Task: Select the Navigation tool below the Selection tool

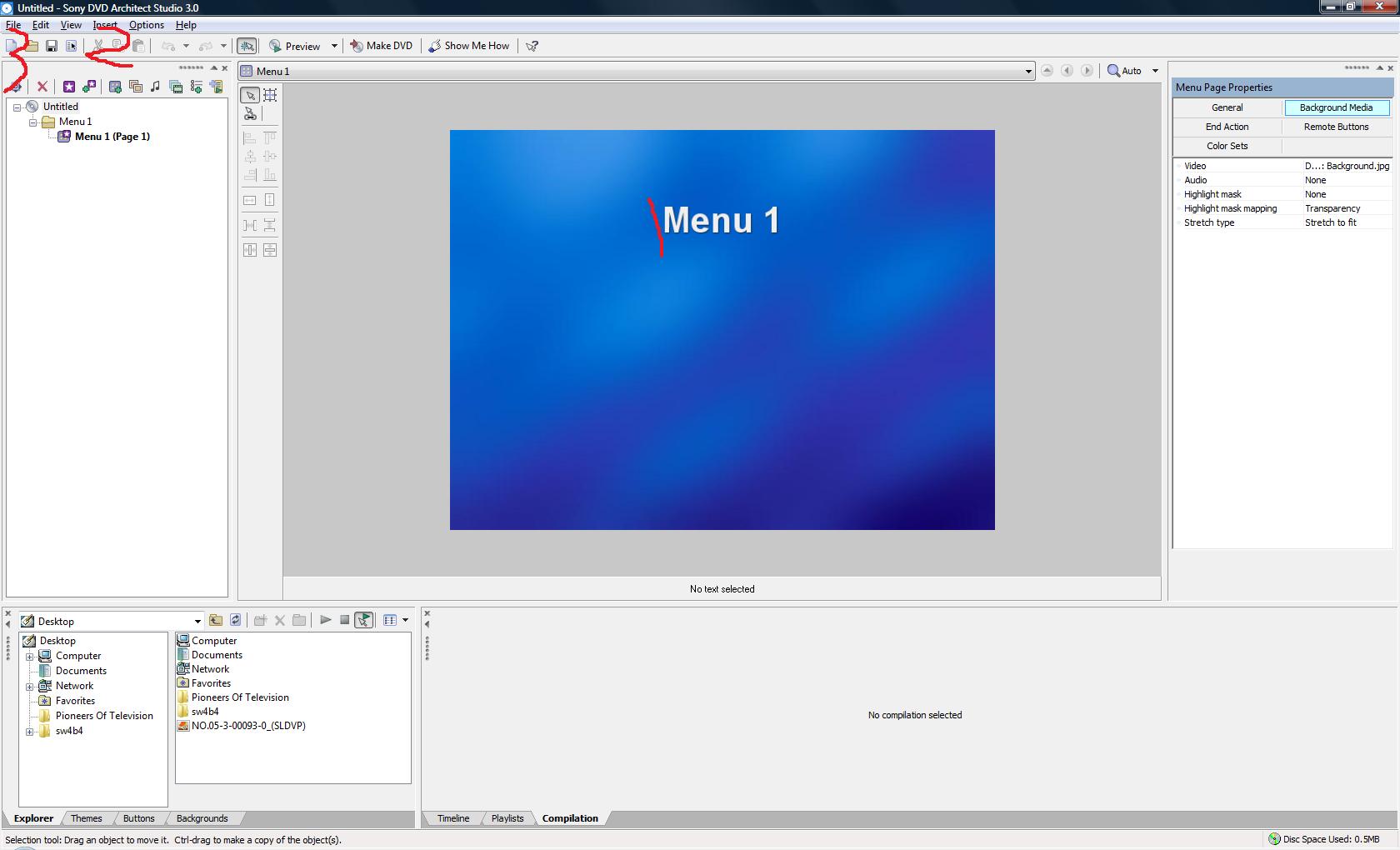Action: click(x=250, y=114)
